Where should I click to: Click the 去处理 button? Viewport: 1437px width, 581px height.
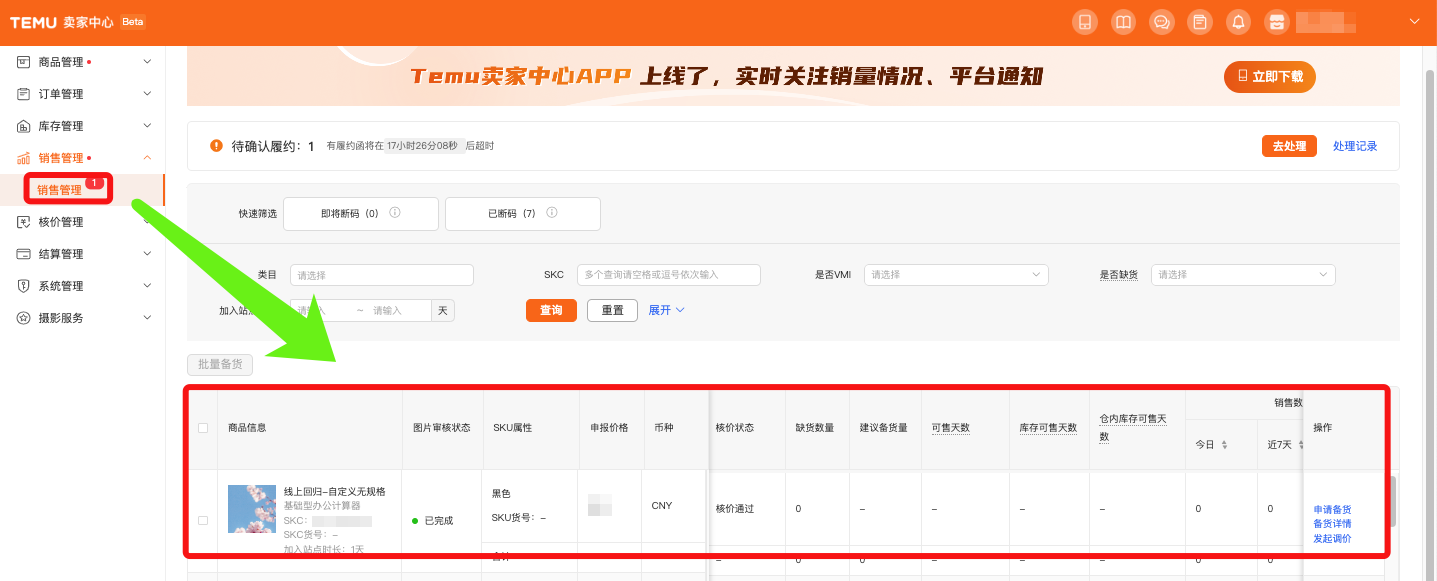tap(1289, 146)
